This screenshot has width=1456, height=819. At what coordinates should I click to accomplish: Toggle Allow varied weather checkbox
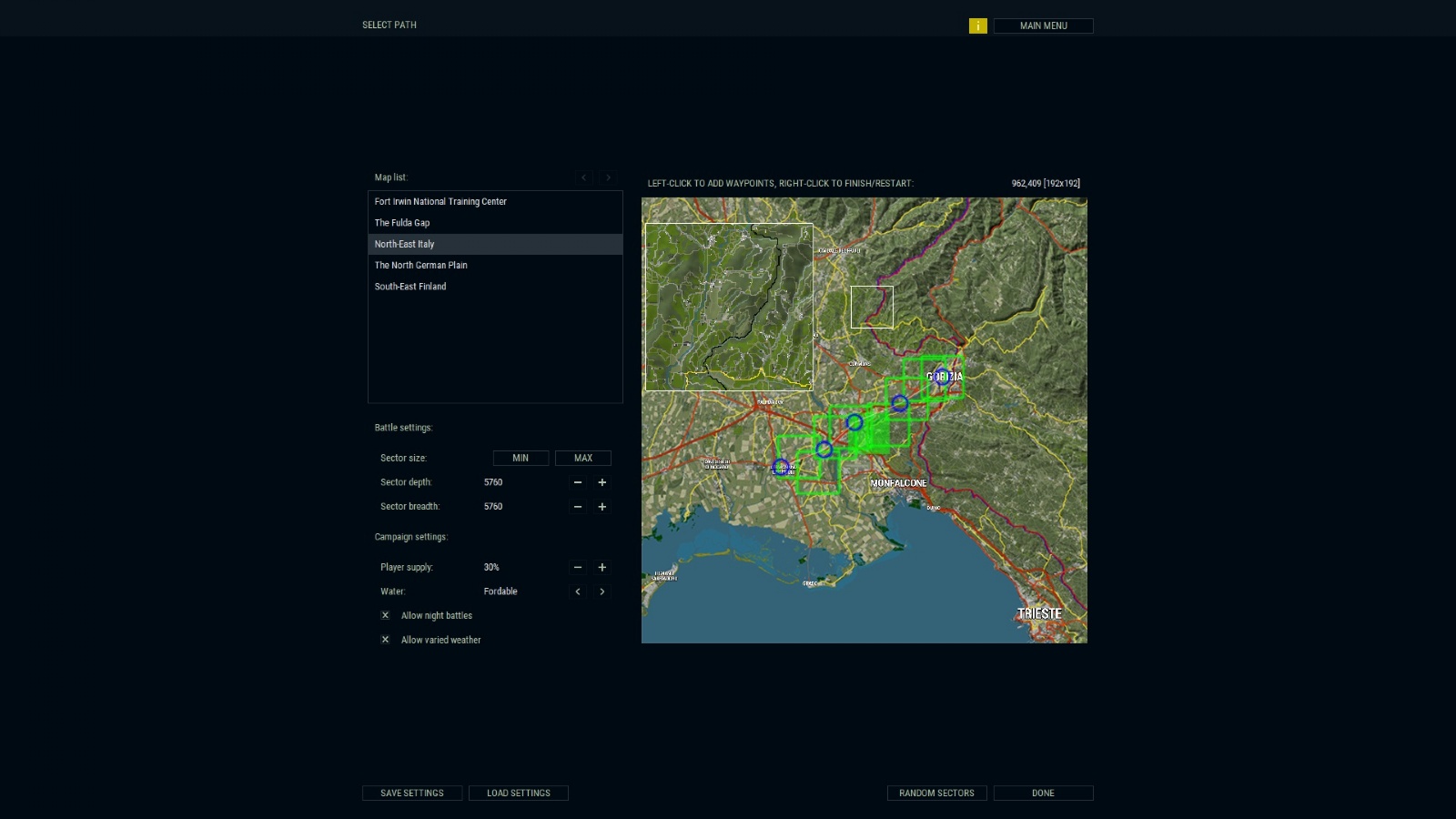385,640
